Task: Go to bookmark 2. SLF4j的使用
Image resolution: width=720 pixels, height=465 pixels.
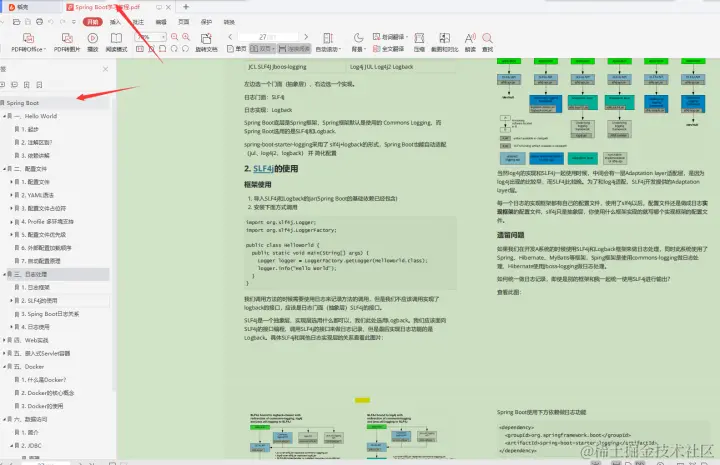Action: [x=39, y=301]
